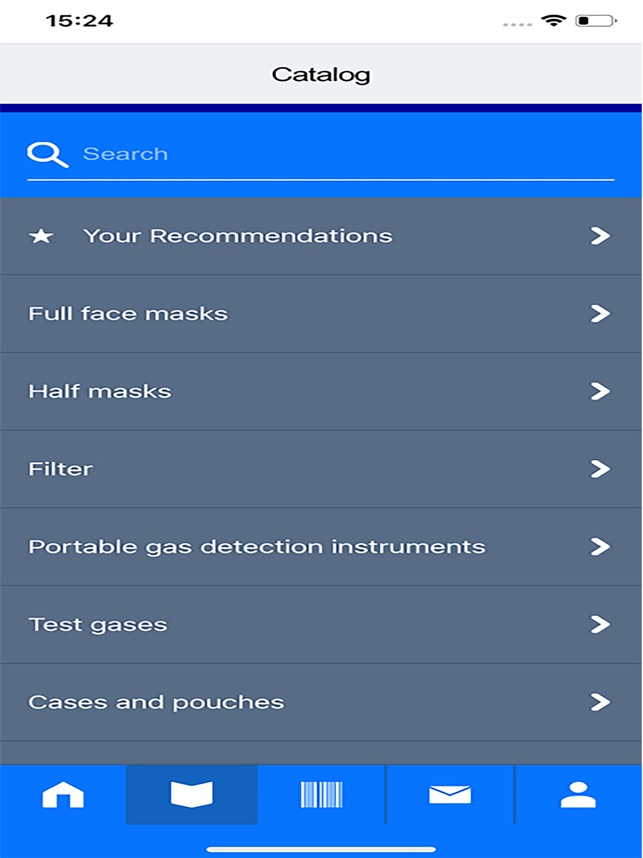This screenshot has width=643, height=858.
Task: Open the Half masks category
Action: (100, 391)
